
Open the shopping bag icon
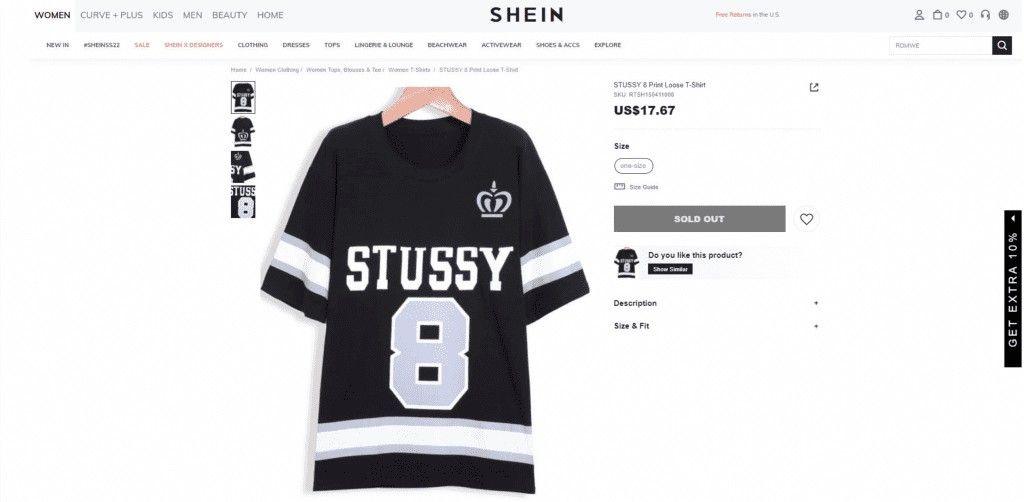pyautogui.click(x=938, y=15)
